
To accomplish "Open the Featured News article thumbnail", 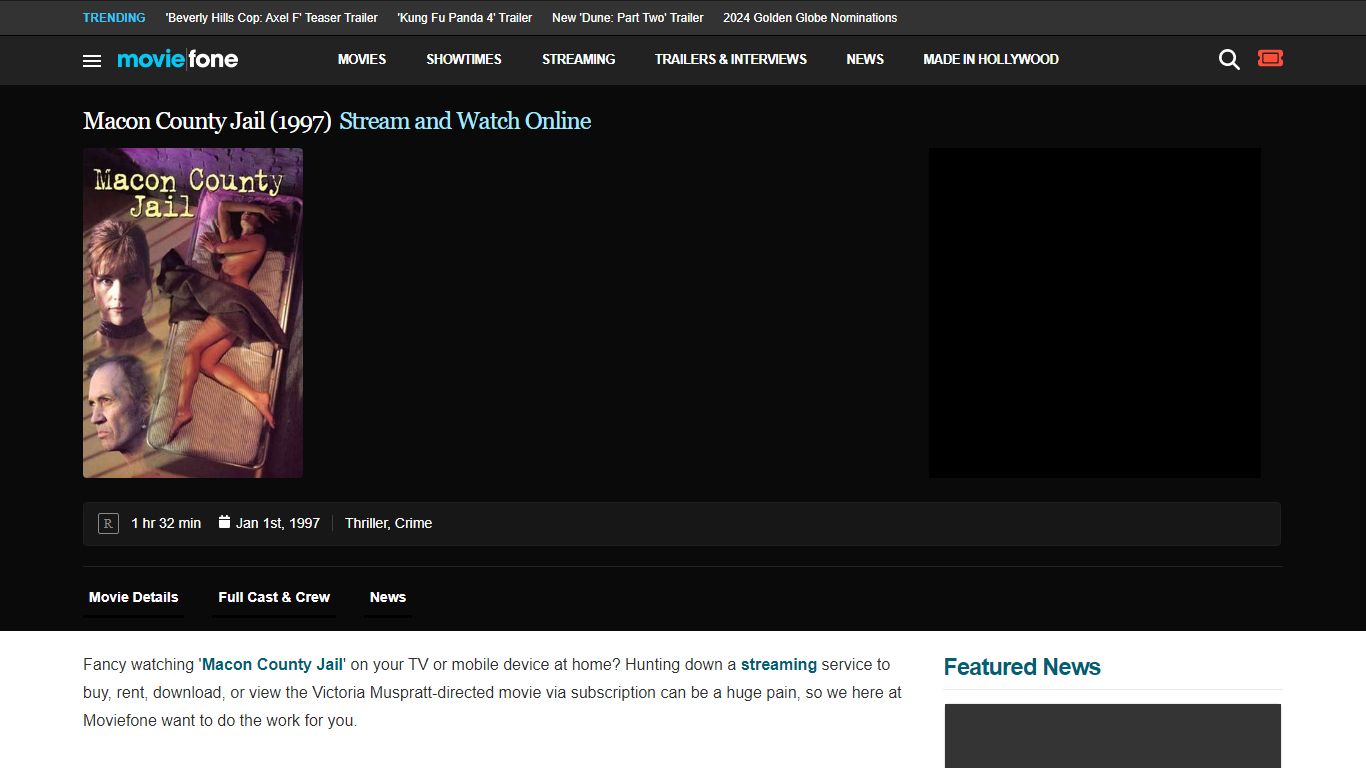I will [x=1113, y=736].
